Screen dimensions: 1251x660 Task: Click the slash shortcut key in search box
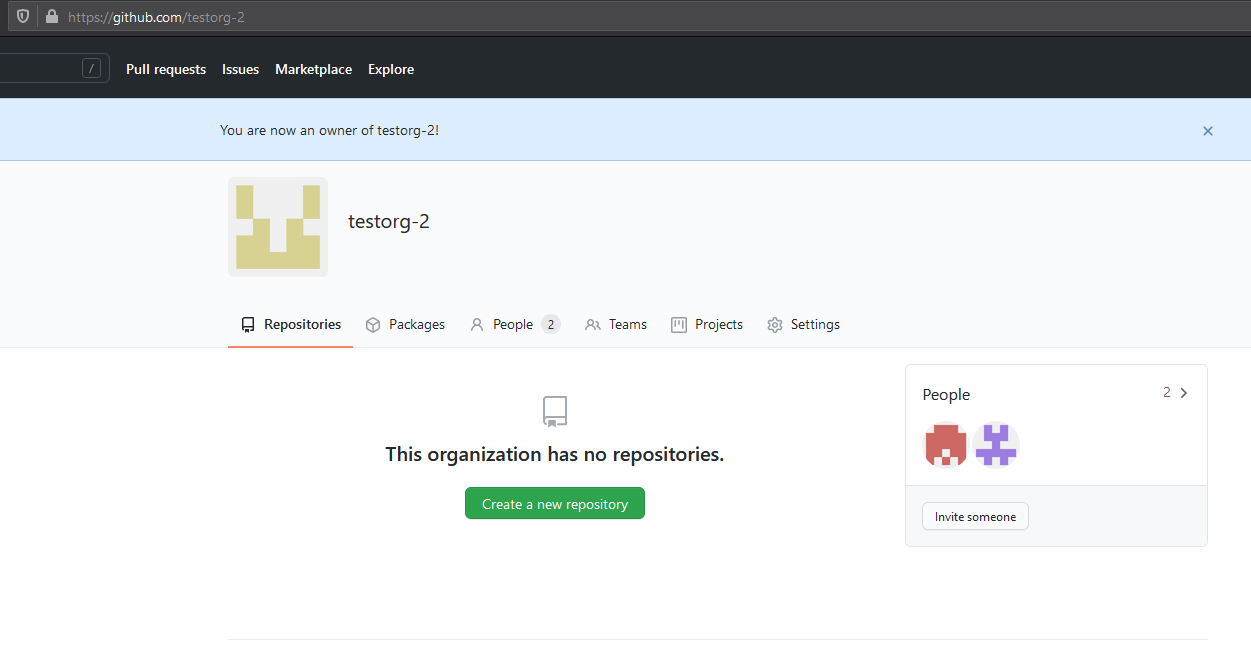coord(92,68)
